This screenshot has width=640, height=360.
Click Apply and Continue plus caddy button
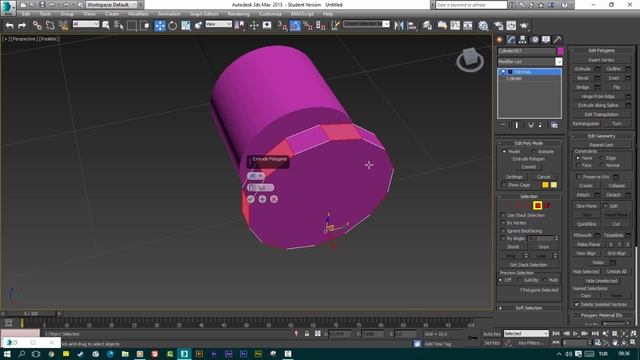coord(262,199)
